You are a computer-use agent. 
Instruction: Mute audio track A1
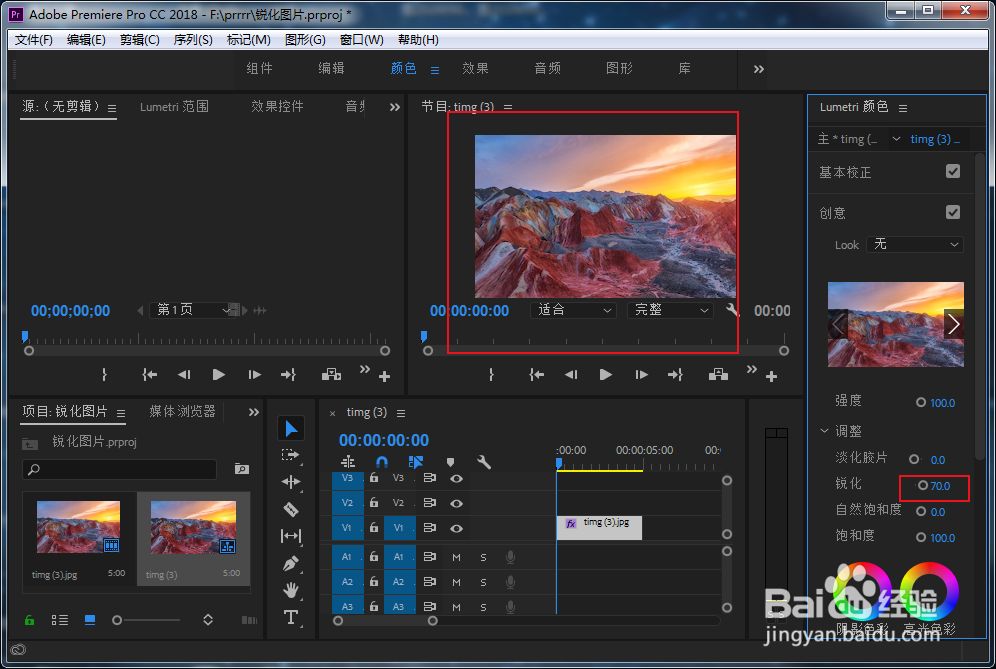(x=456, y=557)
